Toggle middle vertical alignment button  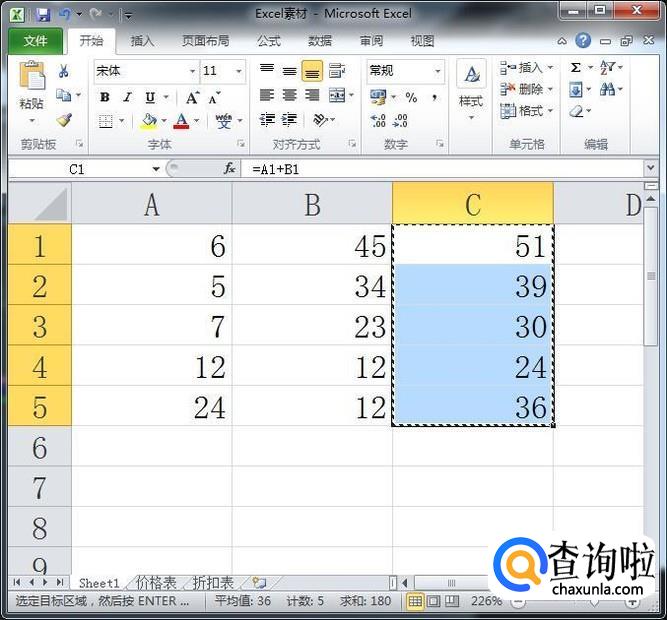point(289,71)
